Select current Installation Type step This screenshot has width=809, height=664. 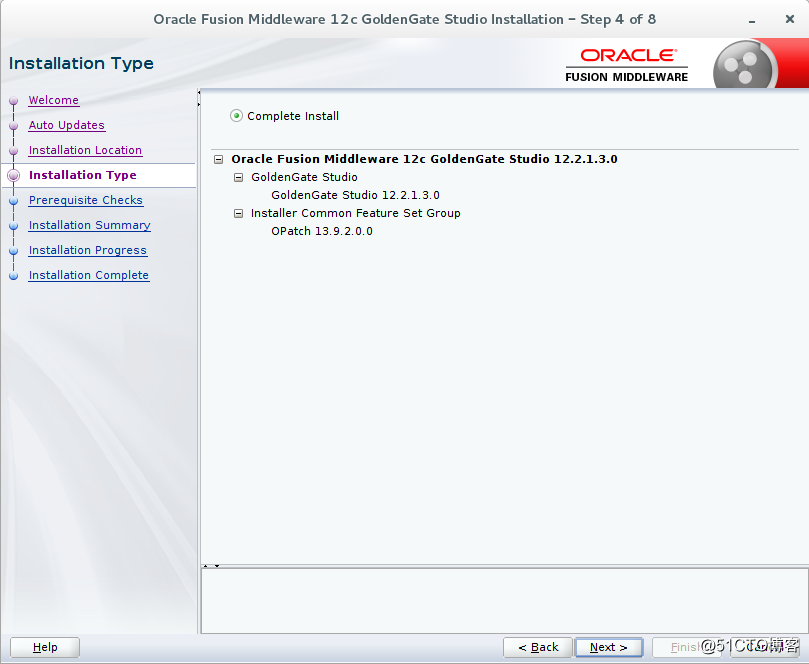(83, 175)
